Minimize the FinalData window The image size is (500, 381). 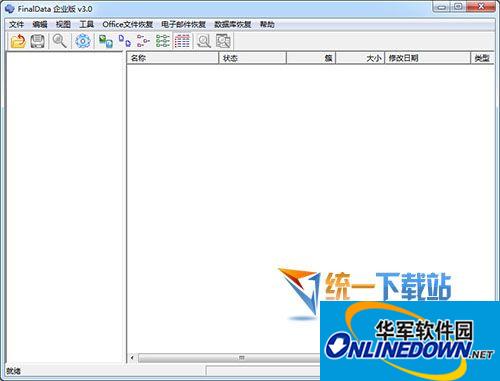click(441, 7)
